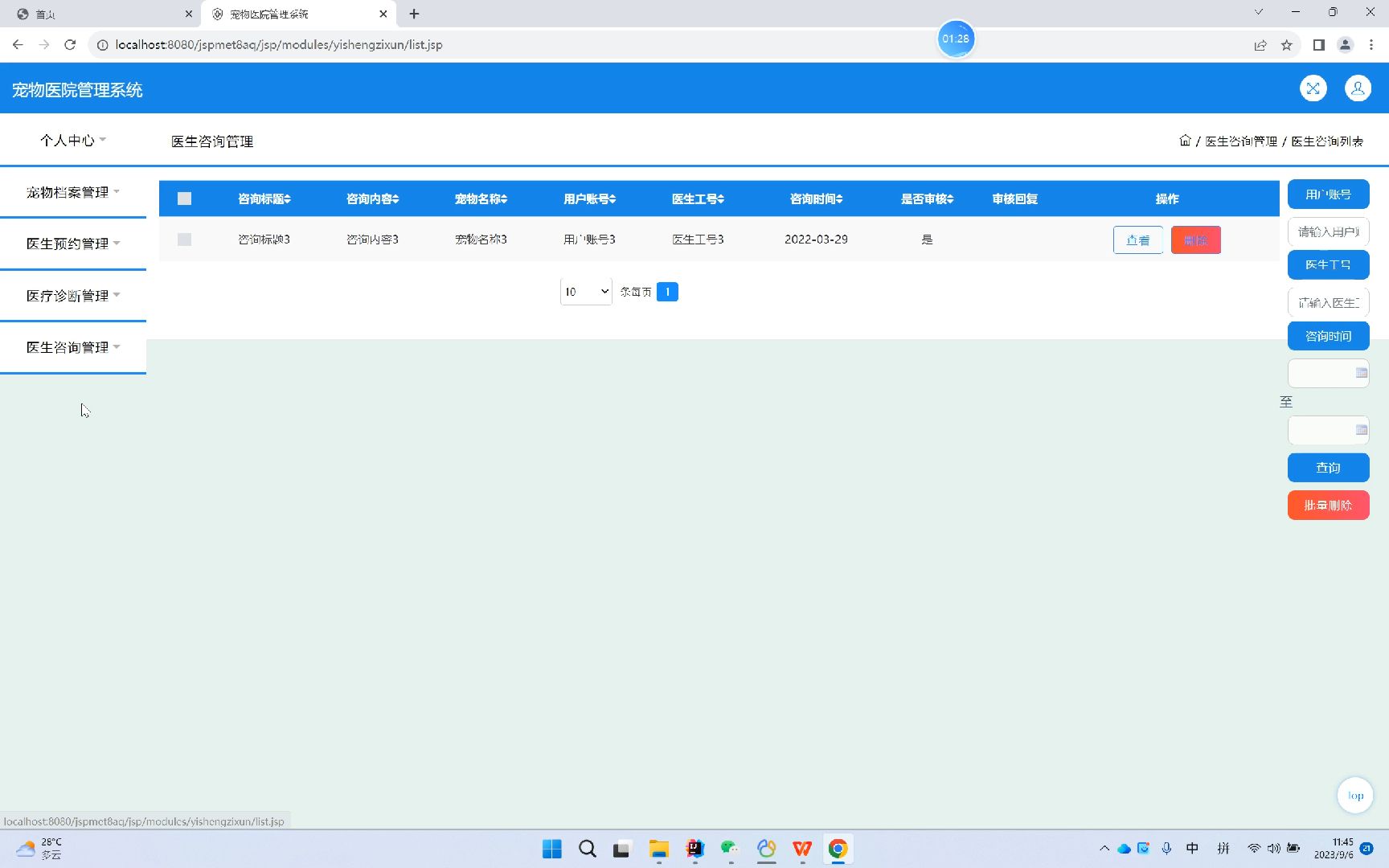Sort by 宠物名称 column header
Image resolution: width=1389 pixels, height=868 pixels.
point(481,199)
